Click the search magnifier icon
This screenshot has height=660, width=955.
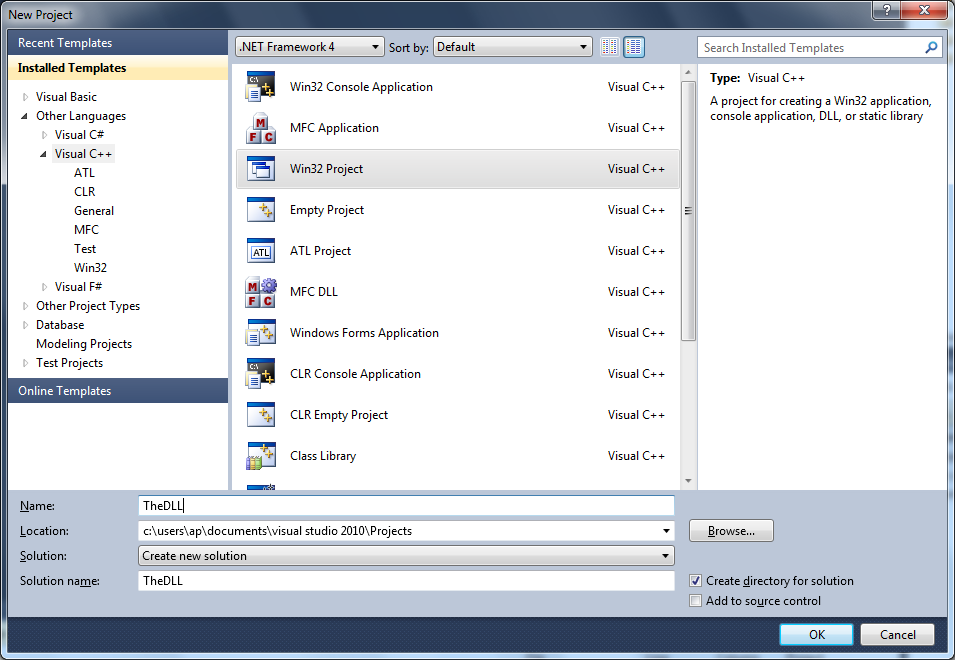click(x=931, y=47)
